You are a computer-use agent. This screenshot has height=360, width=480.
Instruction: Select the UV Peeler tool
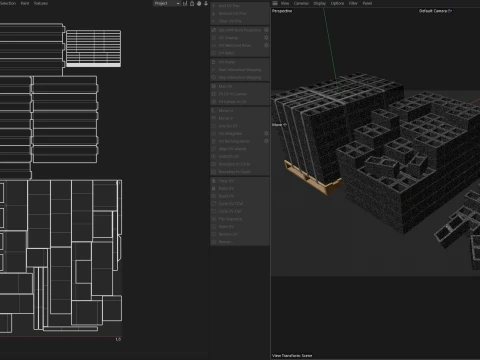[240, 62]
